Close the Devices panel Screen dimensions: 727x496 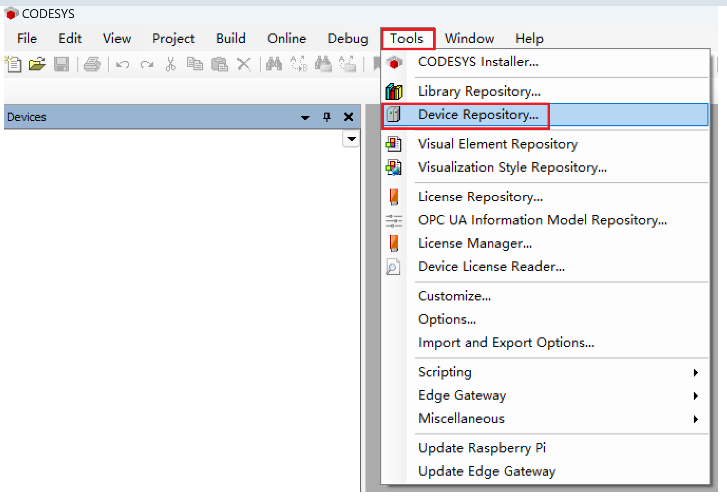pos(348,117)
